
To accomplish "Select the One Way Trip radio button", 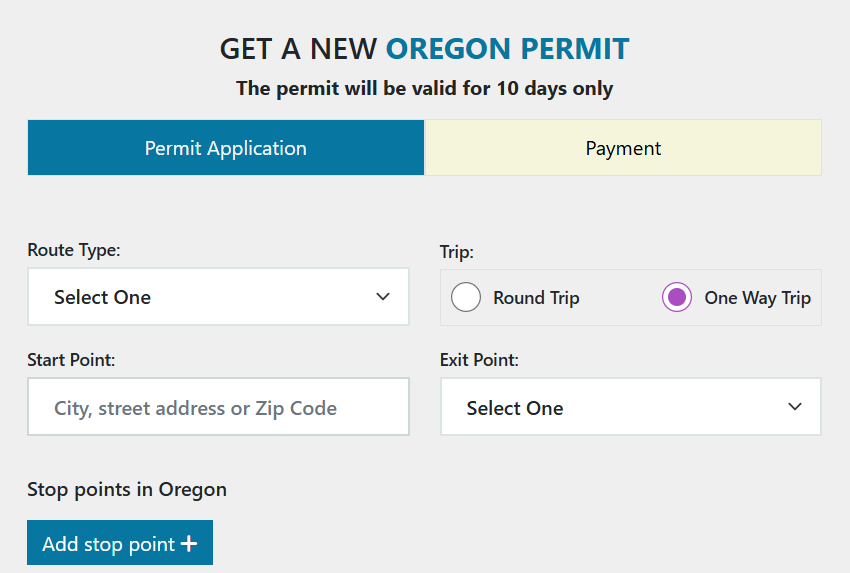I will point(677,298).
